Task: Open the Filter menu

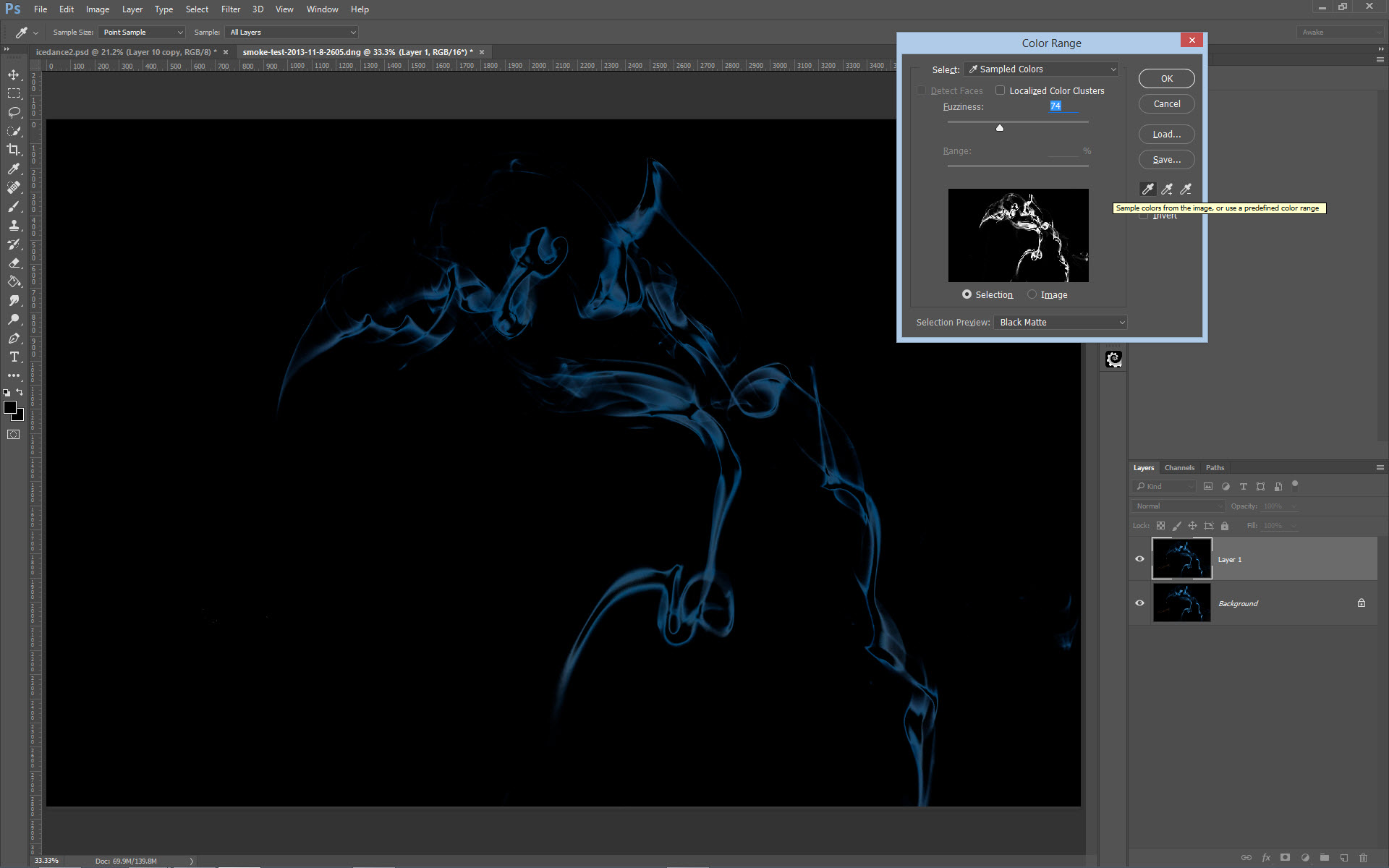Action: tap(230, 9)
